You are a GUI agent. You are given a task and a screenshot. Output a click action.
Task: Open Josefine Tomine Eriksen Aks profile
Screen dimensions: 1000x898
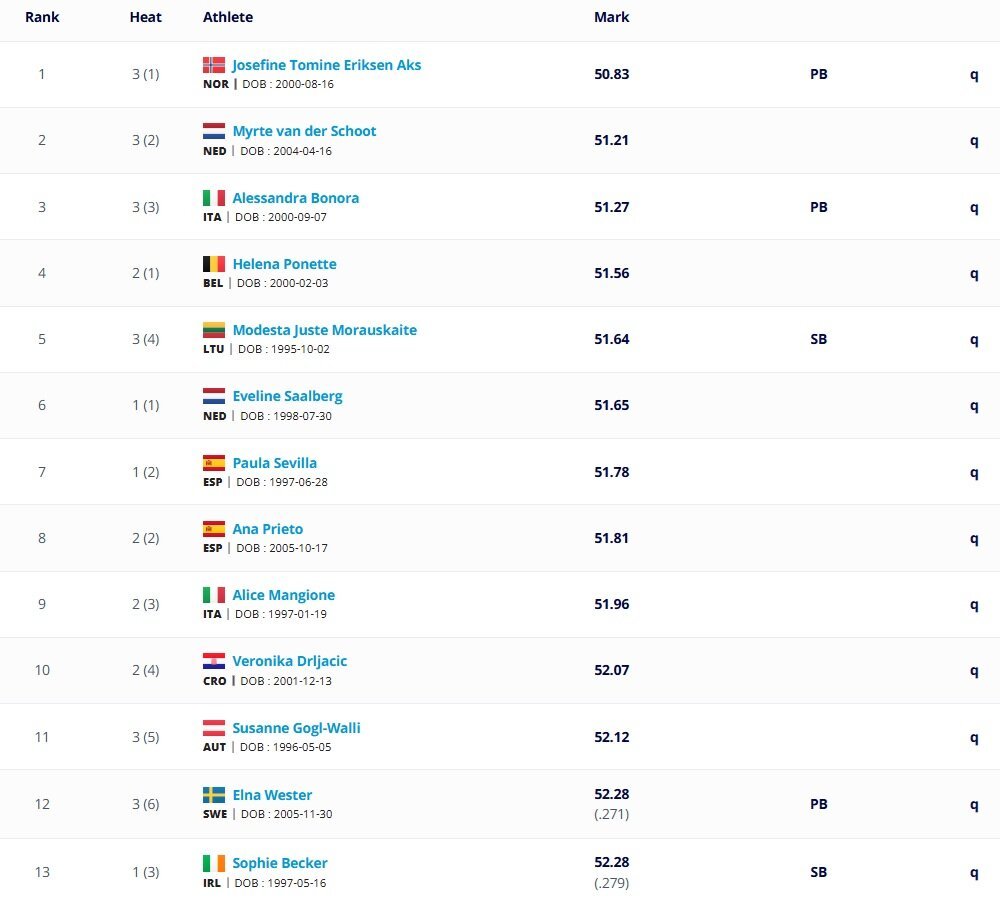coord(327,65)
